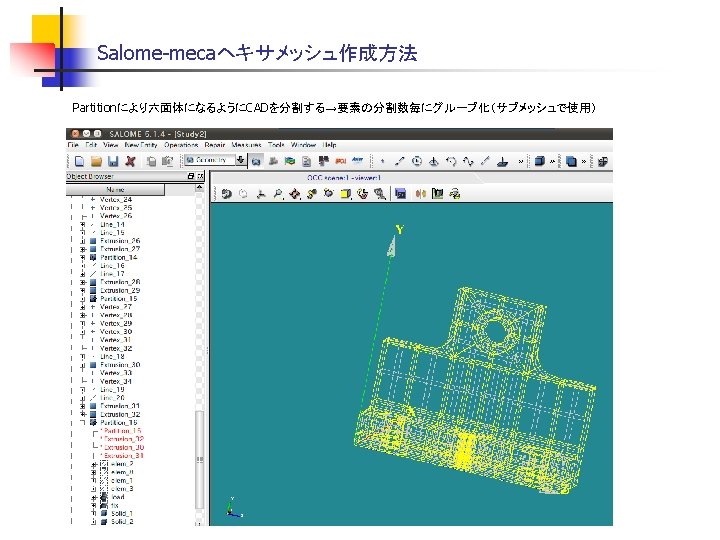The image size is (720, 540).
Task: Click the magnifier Fit/Zoom icon in viewer
Action: (277, 194)
